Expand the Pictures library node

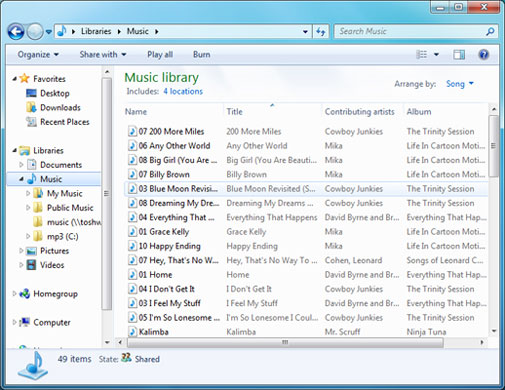click(x=21, y=251)
